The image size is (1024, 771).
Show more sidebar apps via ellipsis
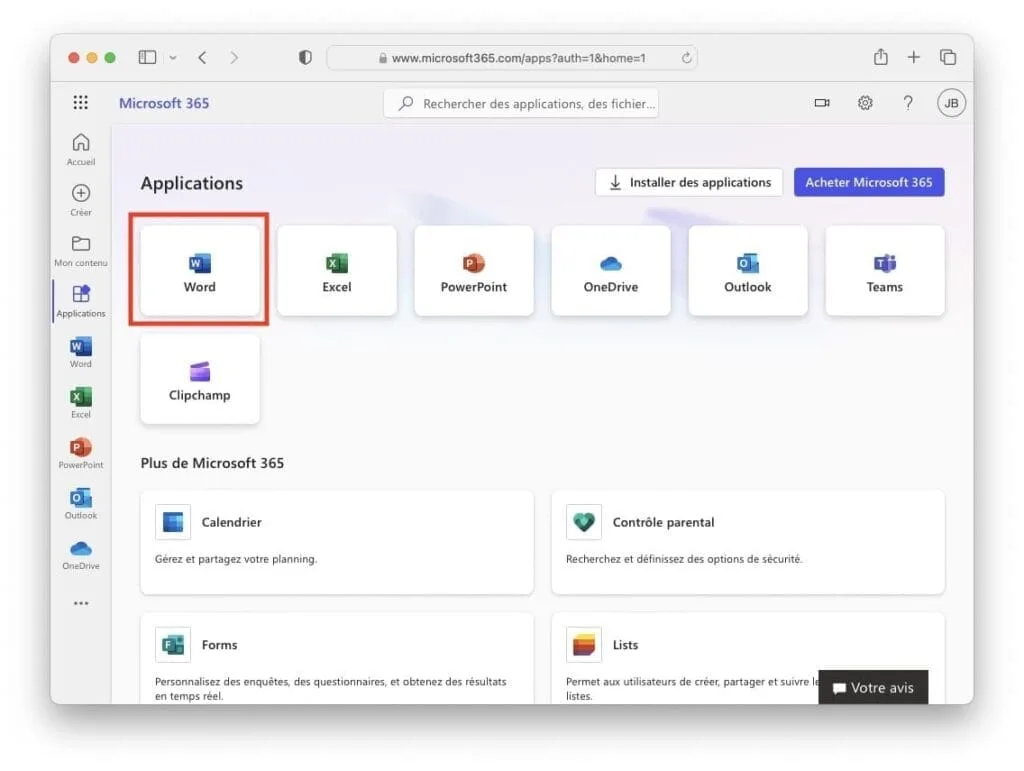[81, 603]
